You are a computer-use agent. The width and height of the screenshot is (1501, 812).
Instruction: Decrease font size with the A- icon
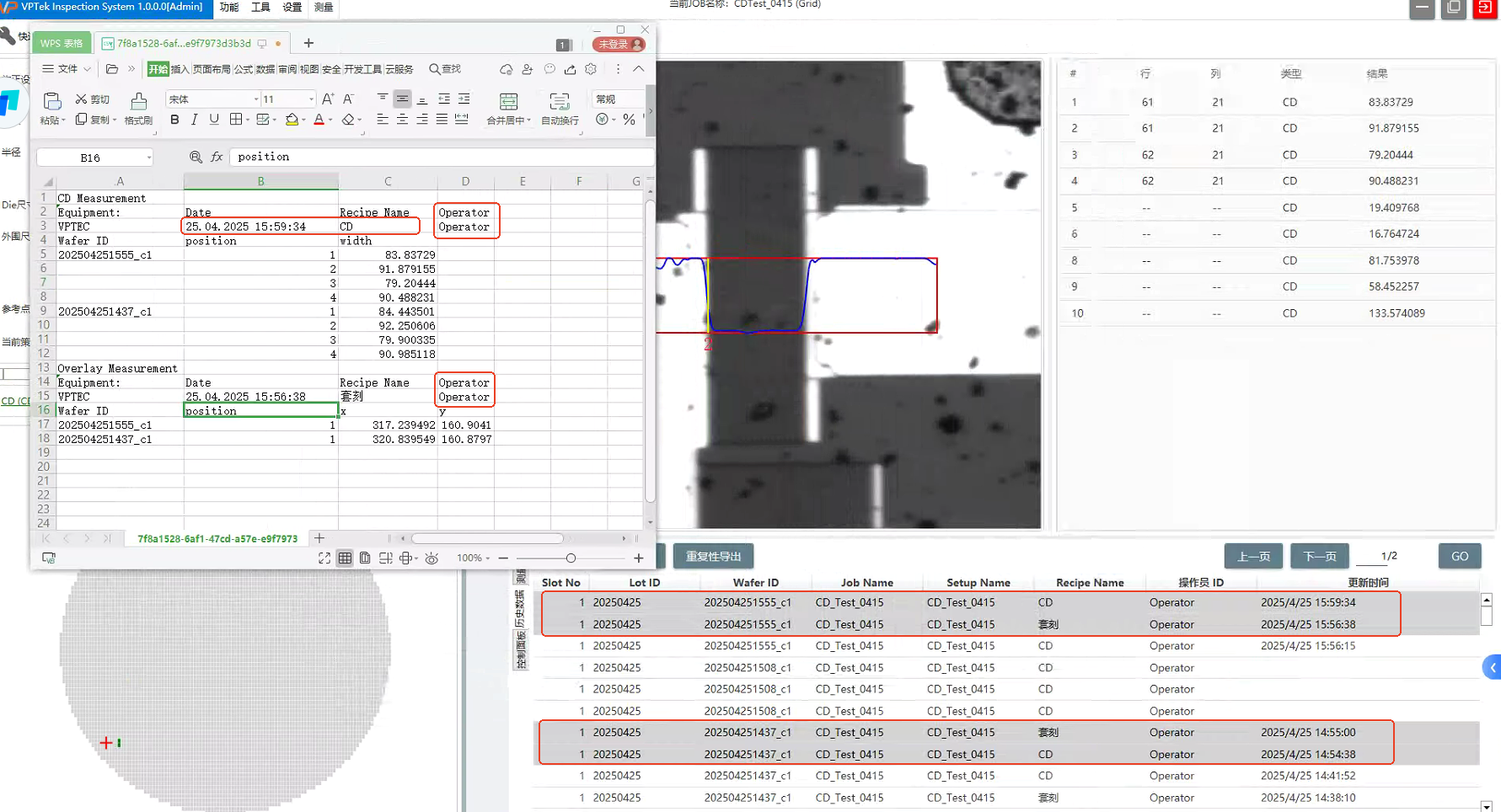click(348, 99)
